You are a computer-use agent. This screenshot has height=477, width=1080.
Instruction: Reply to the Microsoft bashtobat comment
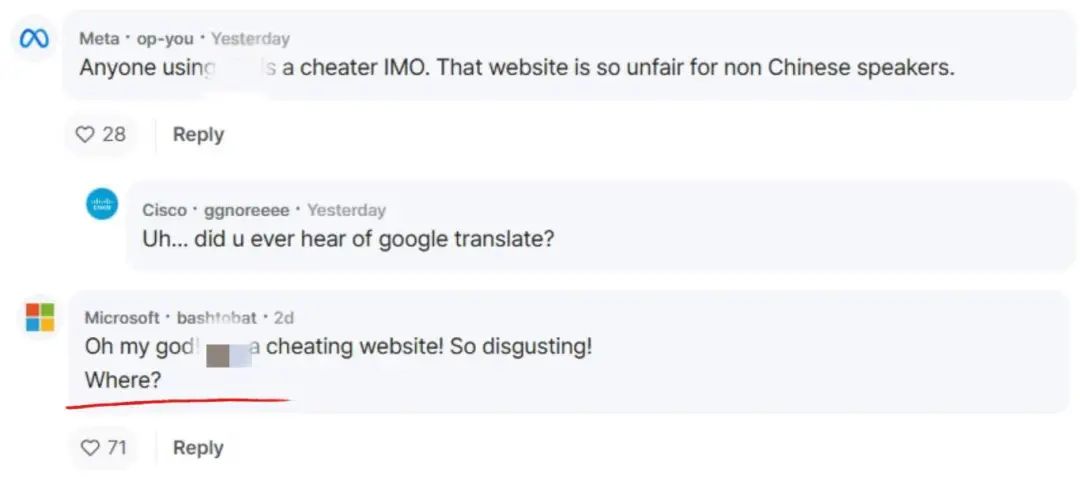[198, 448]
